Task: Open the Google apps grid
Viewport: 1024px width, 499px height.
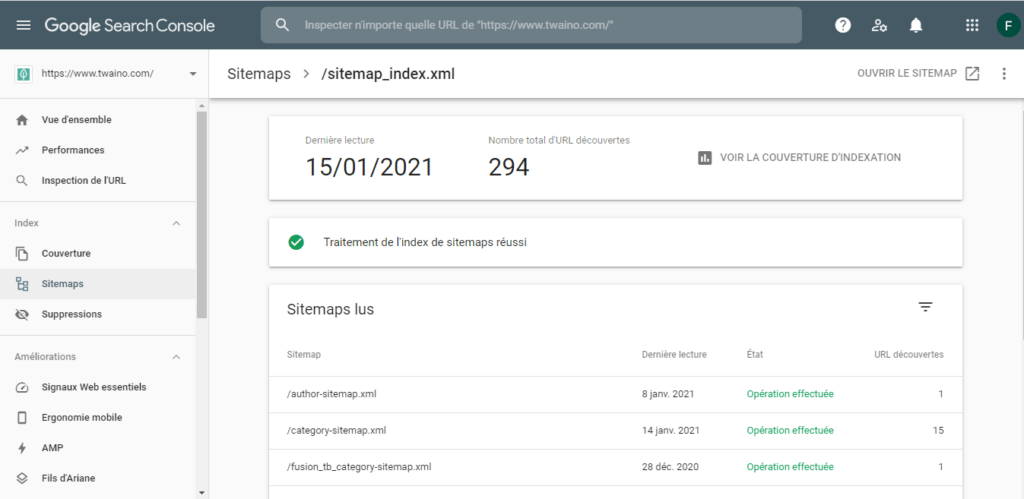Action: click(x=971, y=25)
